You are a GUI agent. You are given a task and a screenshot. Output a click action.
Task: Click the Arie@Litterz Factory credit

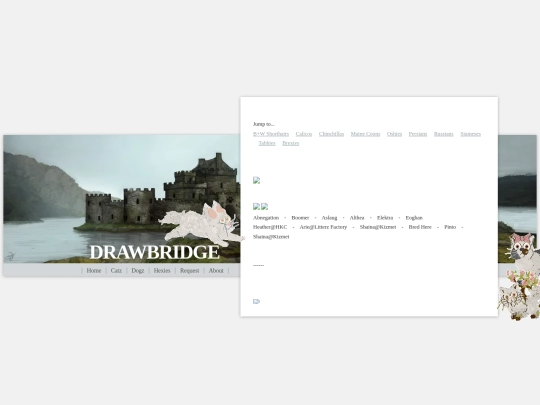pyautogui.click(x=323, y=227)
